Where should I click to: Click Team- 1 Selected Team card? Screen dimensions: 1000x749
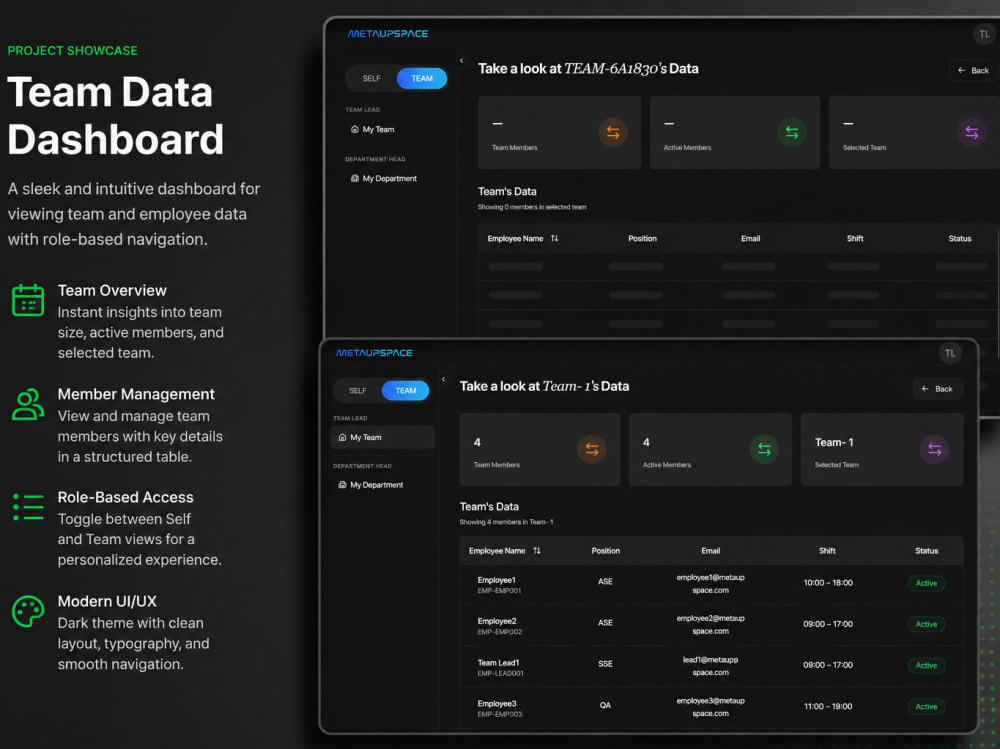click(881, 450)
